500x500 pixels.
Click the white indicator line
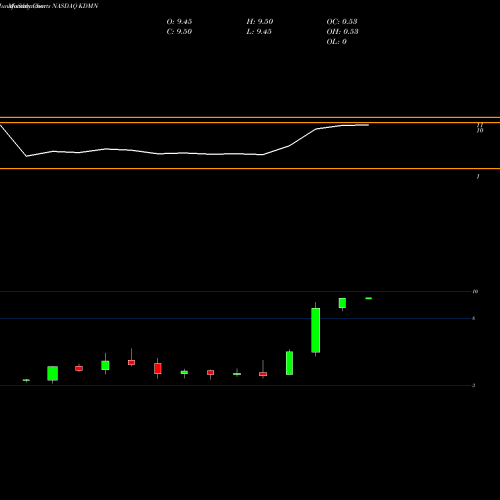[x=184, y=153]
